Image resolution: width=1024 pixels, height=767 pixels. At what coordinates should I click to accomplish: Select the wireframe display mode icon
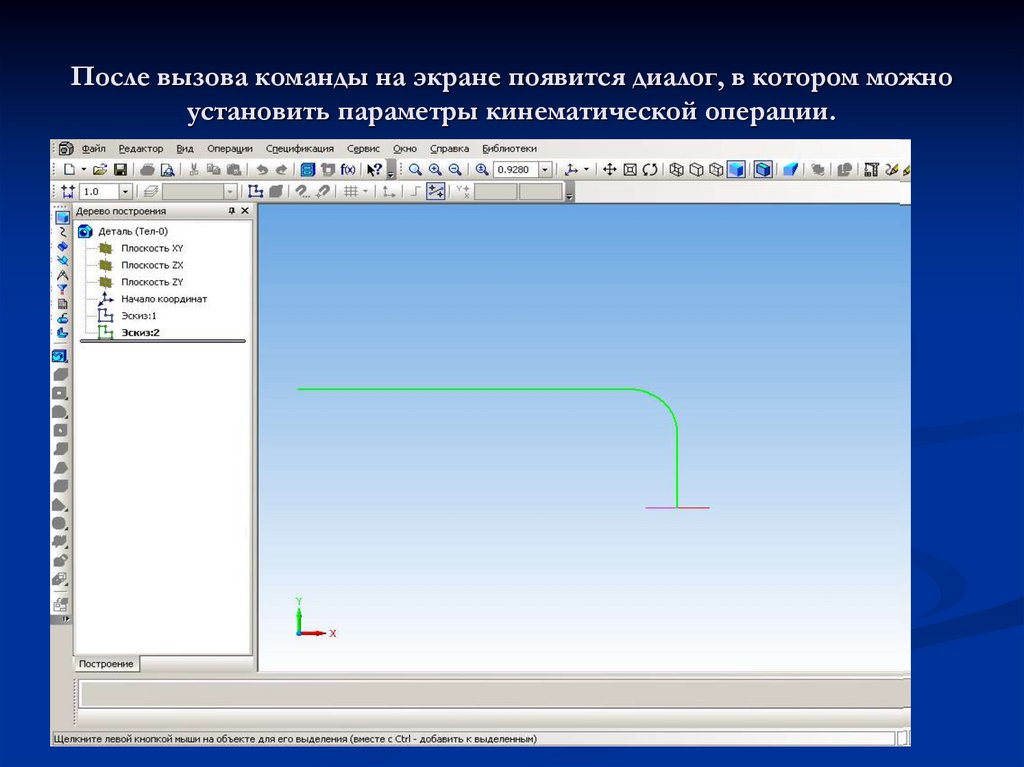(x=677, y=169)
